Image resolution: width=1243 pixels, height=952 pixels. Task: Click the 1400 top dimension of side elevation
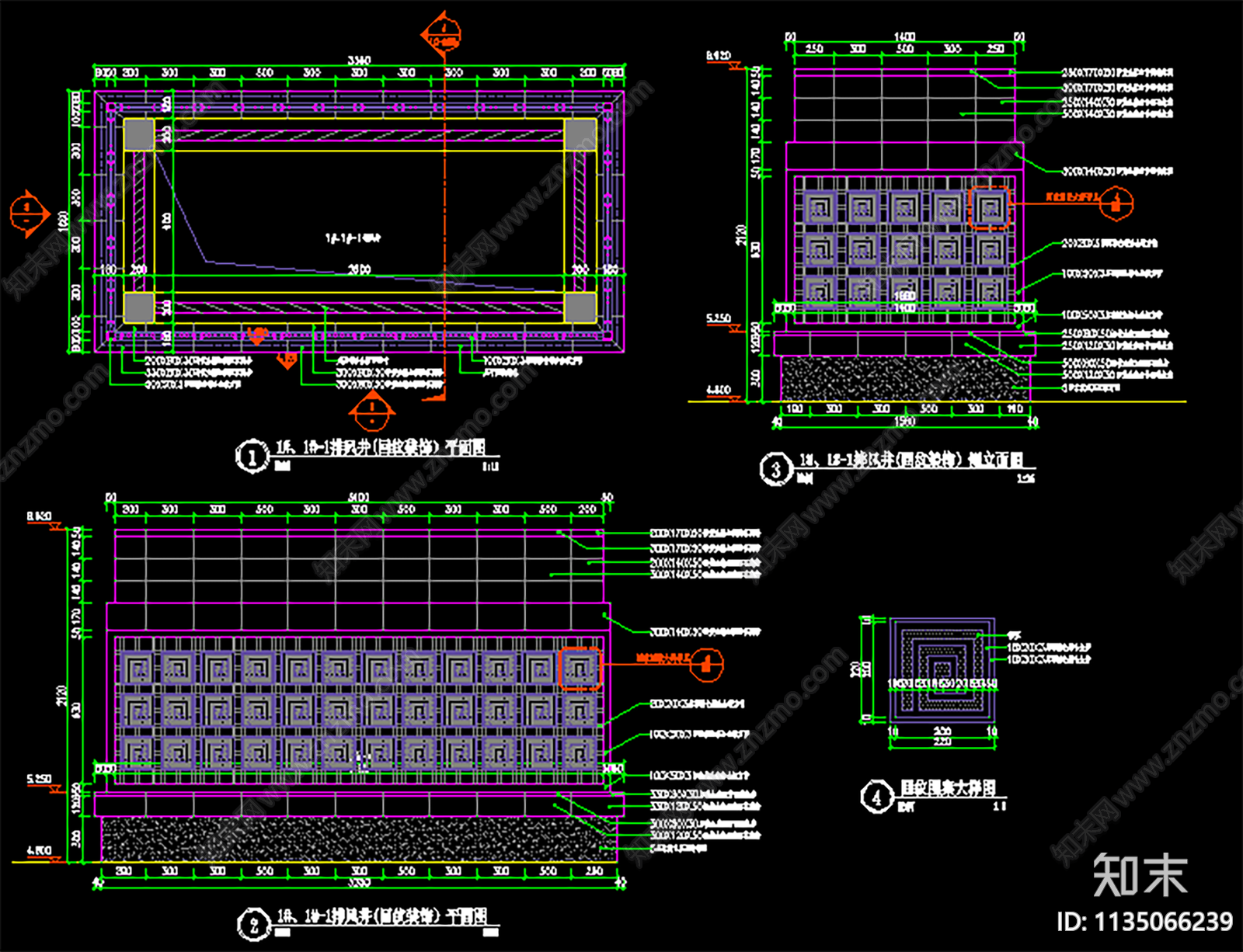(904, 36)
